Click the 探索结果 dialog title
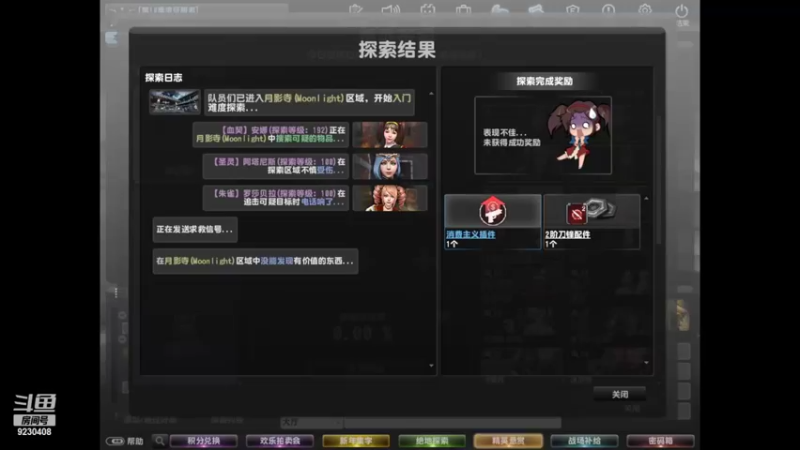Screen dimensions: 800x450 tap(397, 49)
